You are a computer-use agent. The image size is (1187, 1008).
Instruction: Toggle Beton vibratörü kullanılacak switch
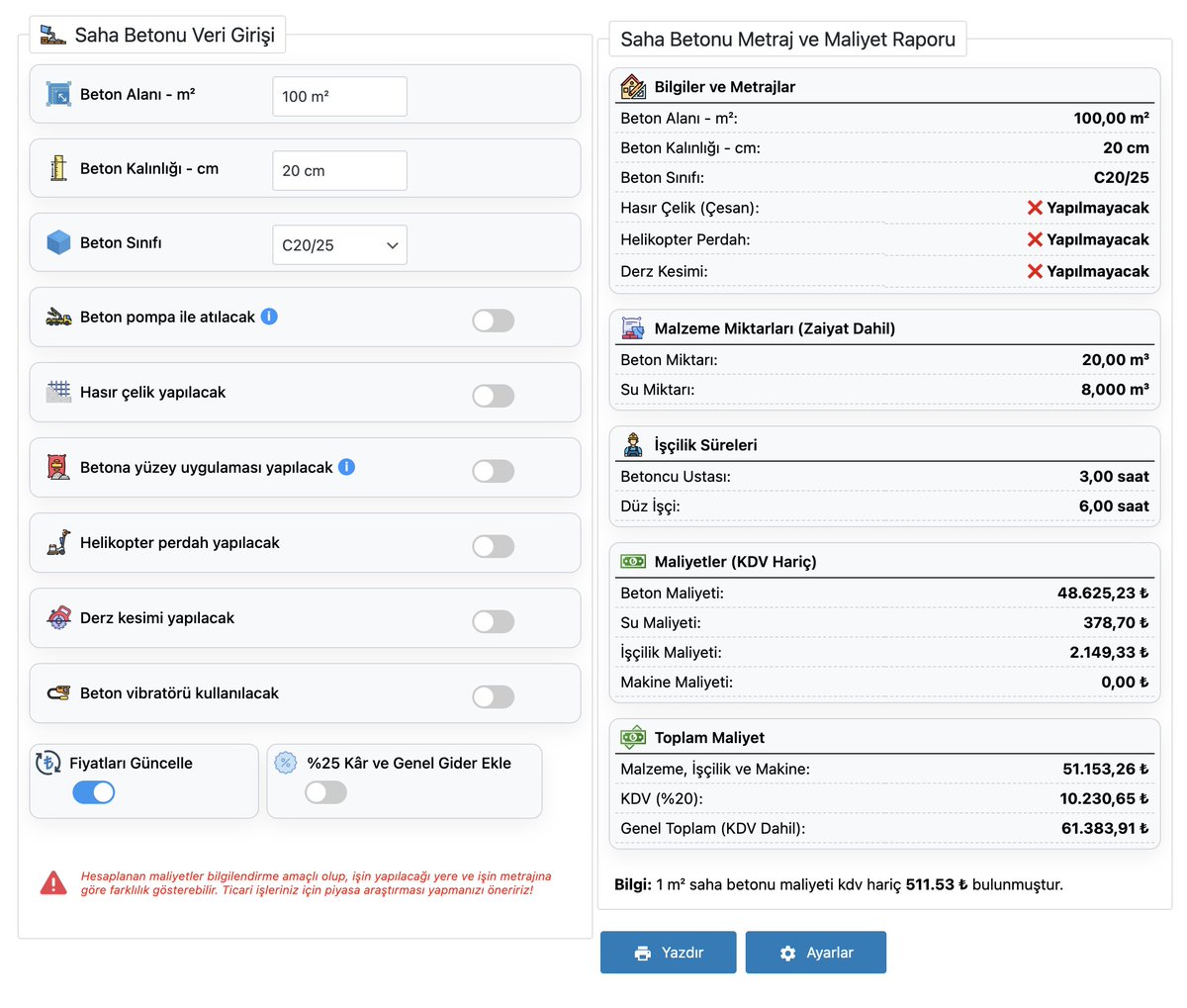[x=493, y=696]
